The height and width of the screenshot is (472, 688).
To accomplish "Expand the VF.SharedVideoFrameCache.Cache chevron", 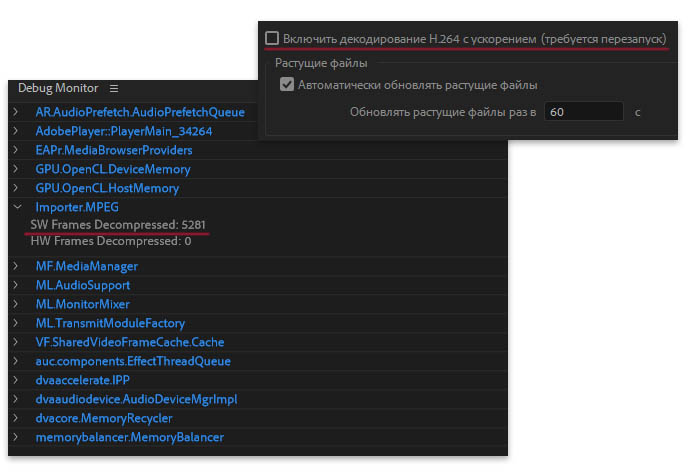I will point(16,342).
